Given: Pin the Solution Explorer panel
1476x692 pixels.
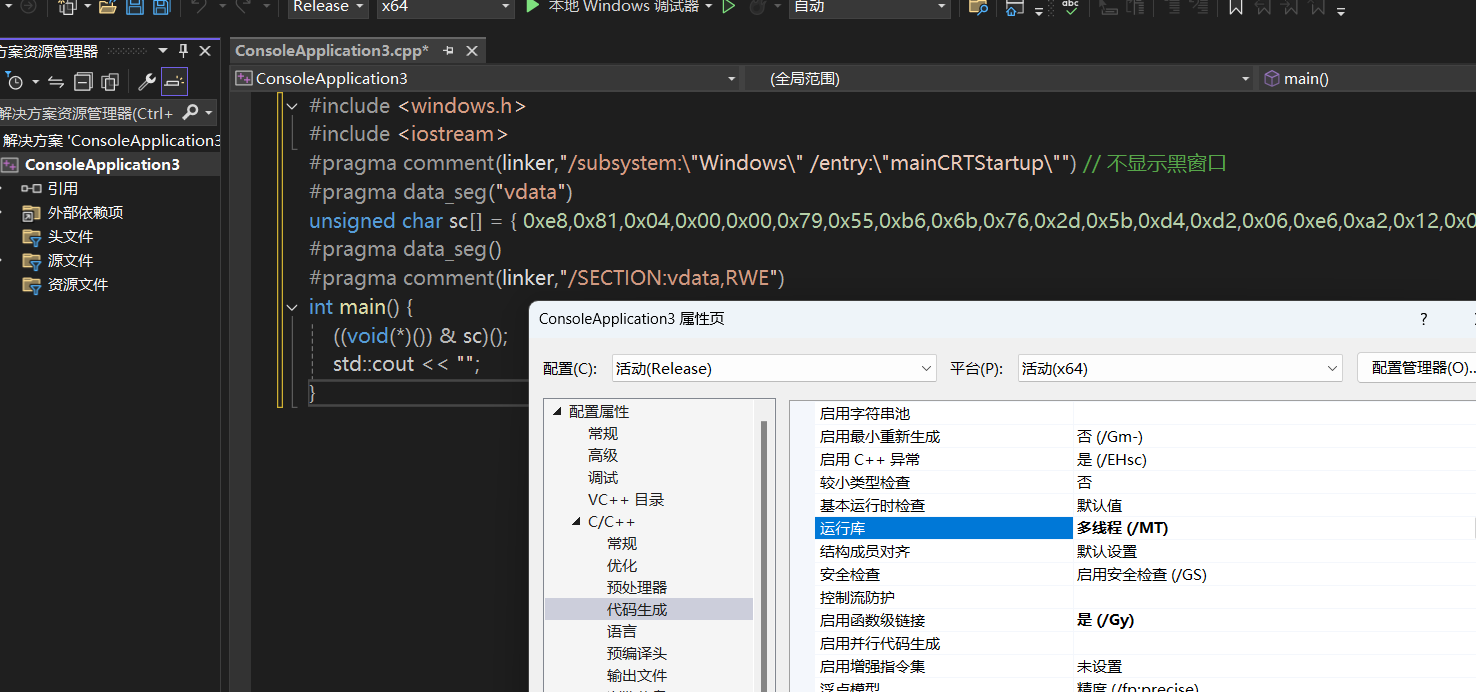Looking at the screenshot, I should click(183, 50).
